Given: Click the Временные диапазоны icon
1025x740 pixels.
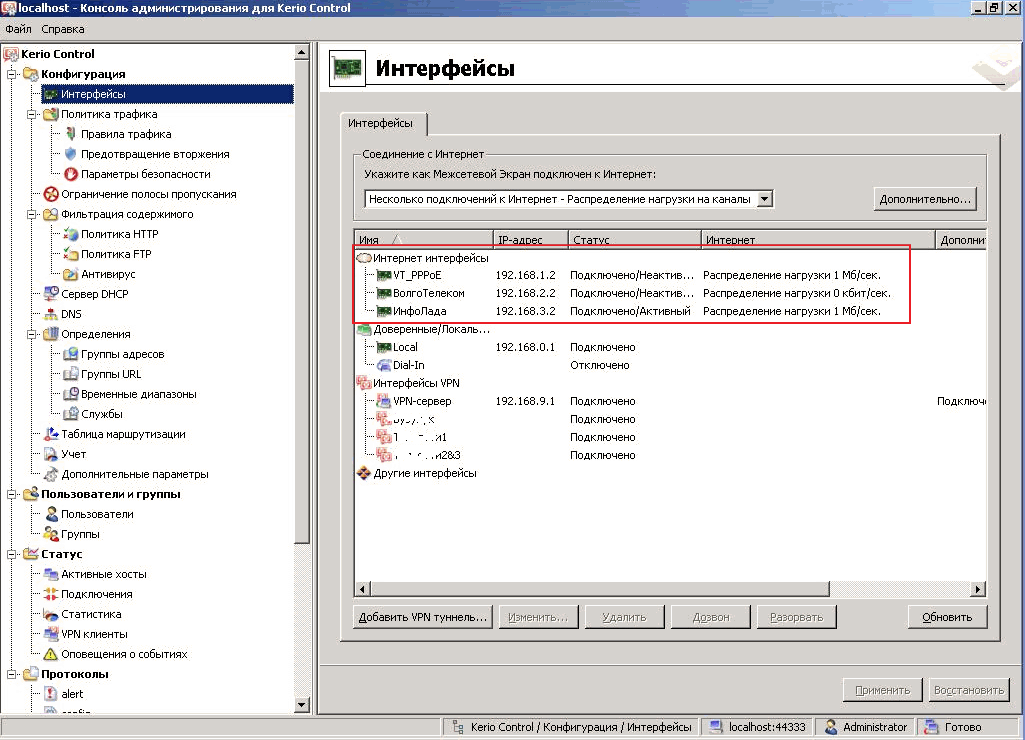Looking at the screenshot, I should click(71, 394).
